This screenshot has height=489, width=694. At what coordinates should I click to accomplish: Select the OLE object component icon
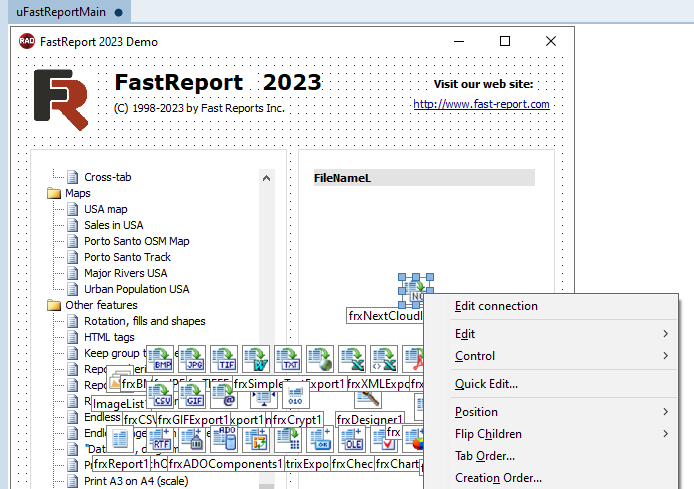353,440
